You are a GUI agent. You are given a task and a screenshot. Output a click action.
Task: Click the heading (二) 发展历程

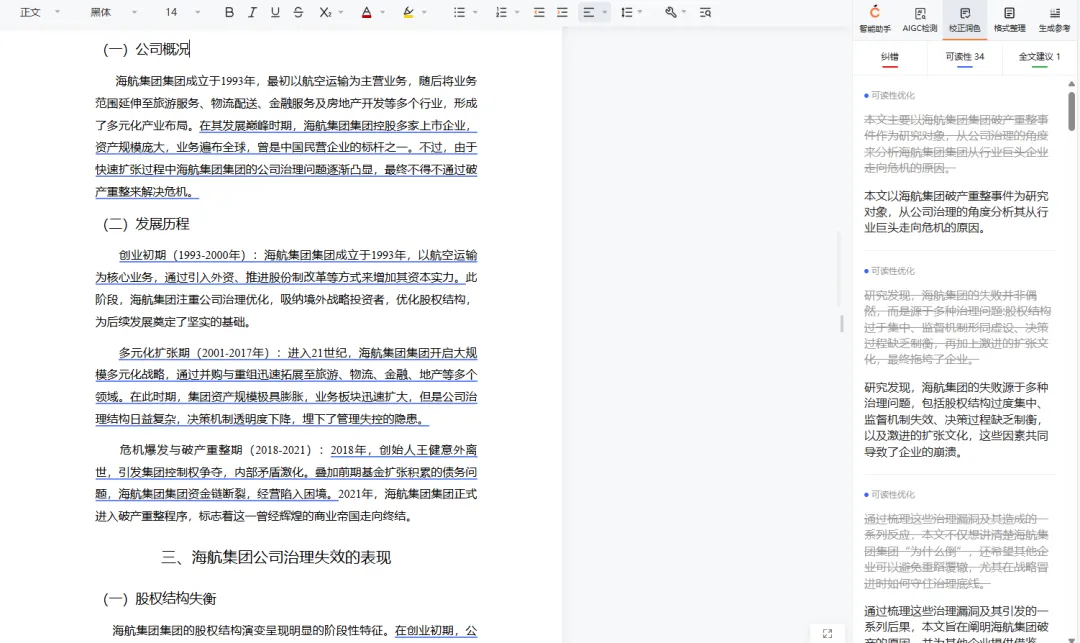(x=146, y=224)
